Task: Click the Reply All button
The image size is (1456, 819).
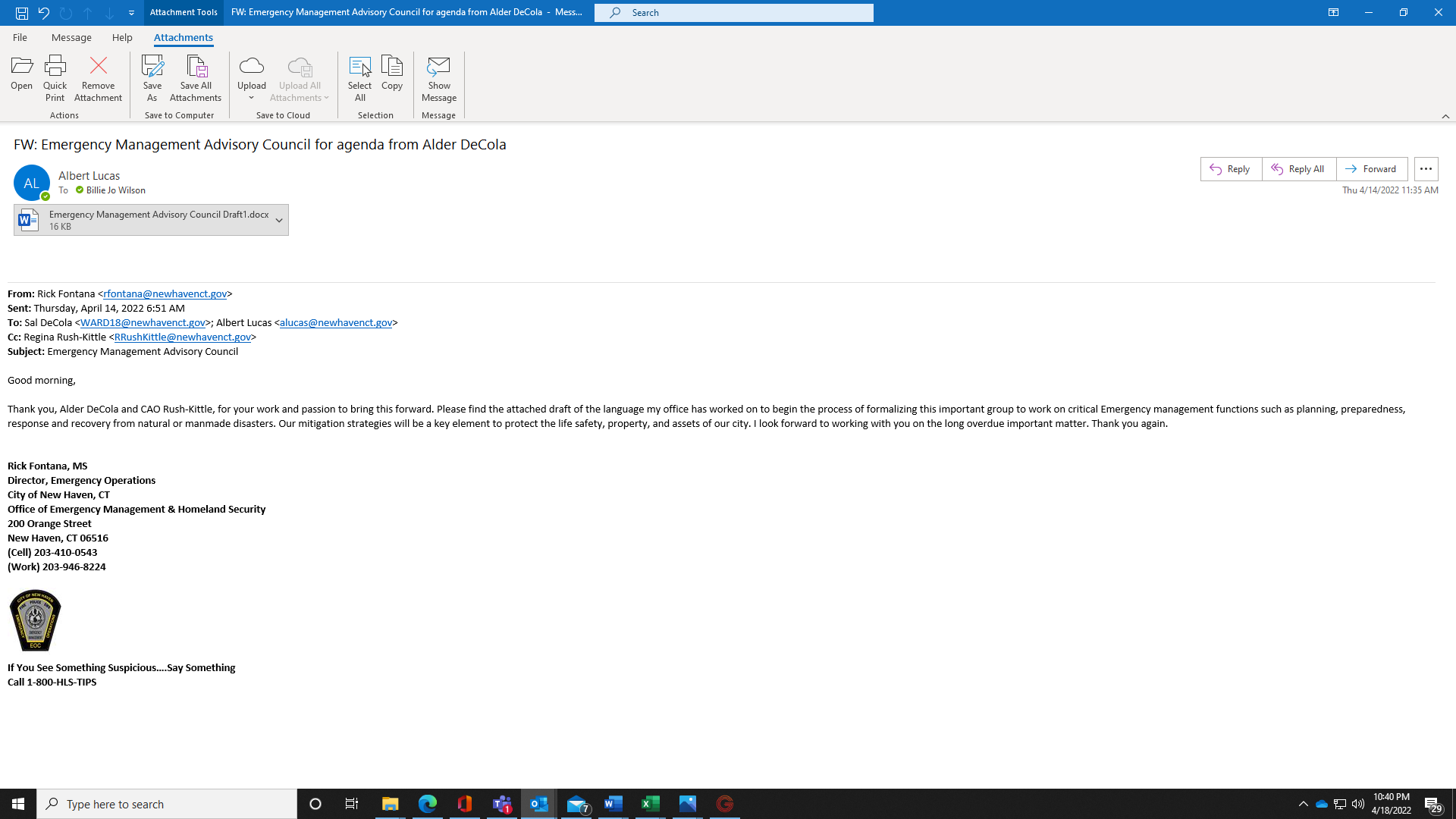Action: [x=1298, y=169]
